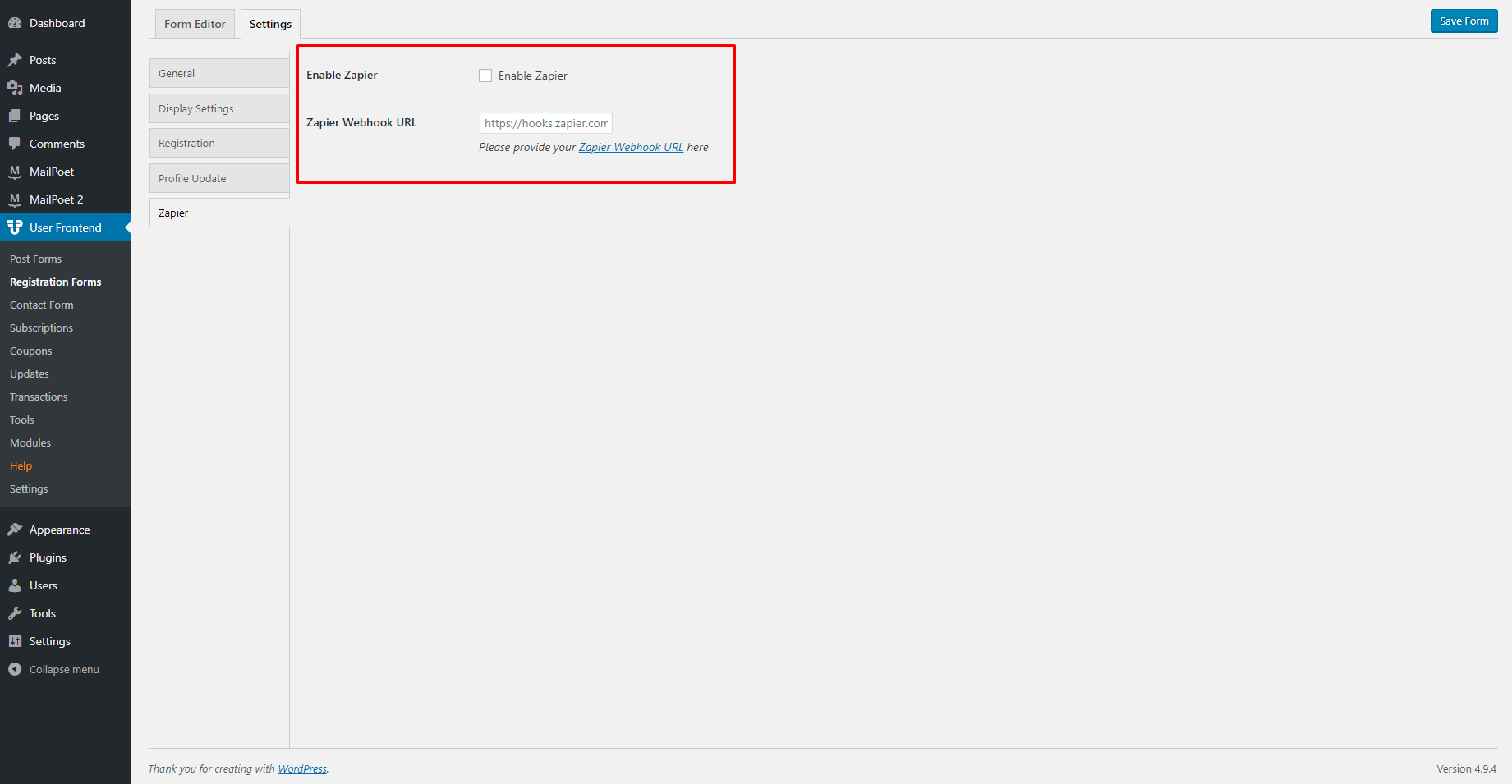Click the bold Enable Zapier heading
The width and height of the screenshot is (1512, 784).
pos(342,75)
